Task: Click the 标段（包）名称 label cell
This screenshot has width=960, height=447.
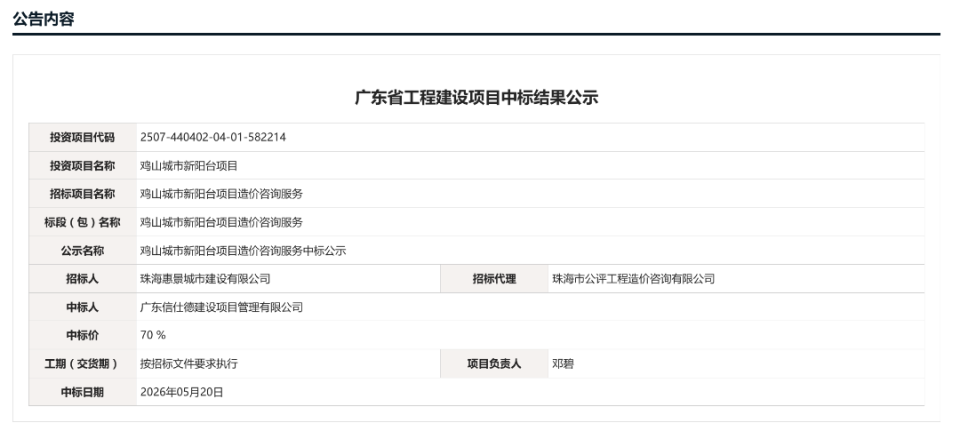Action: point(82,222)
